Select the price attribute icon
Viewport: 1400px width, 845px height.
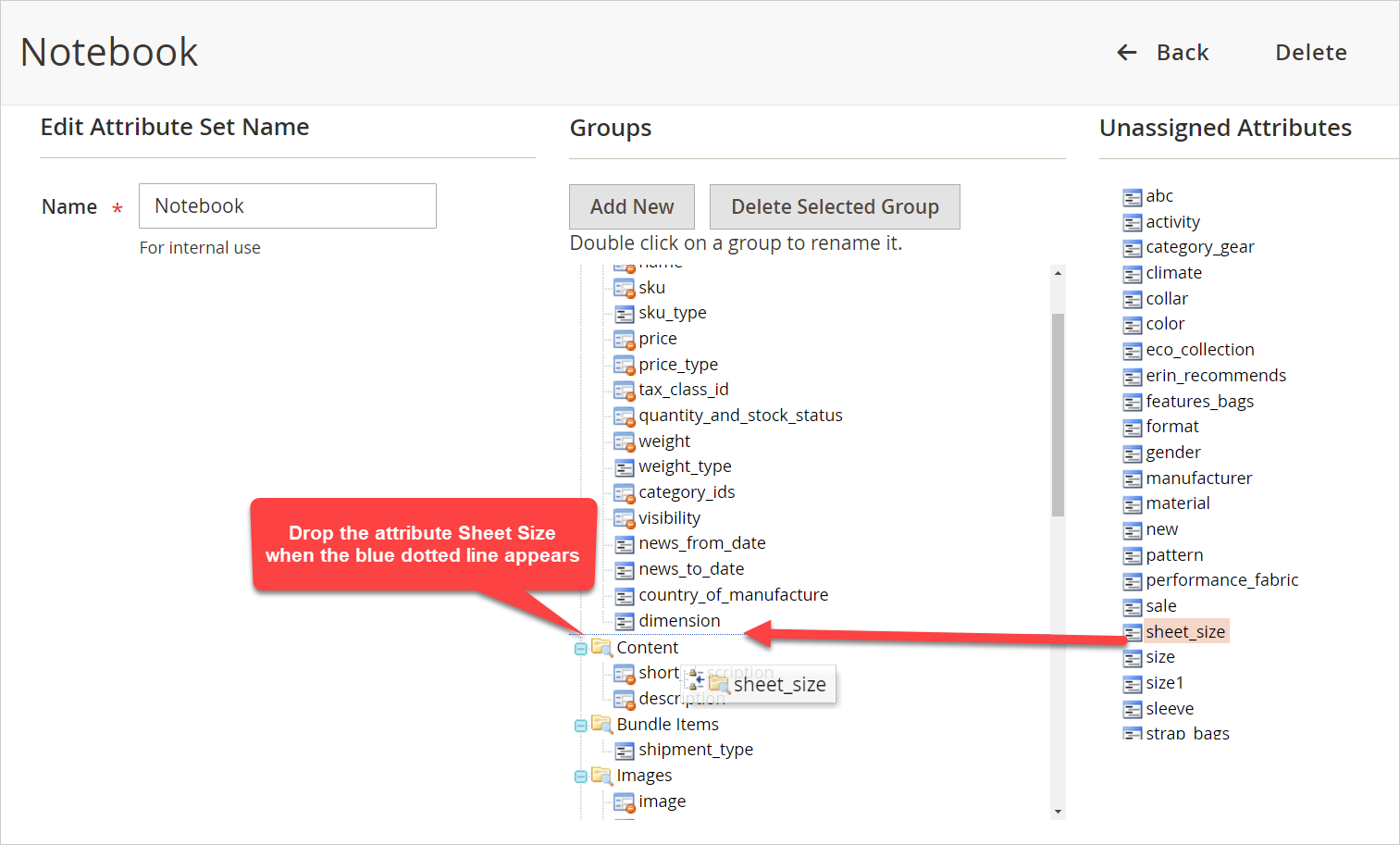[x=624, y=339]
